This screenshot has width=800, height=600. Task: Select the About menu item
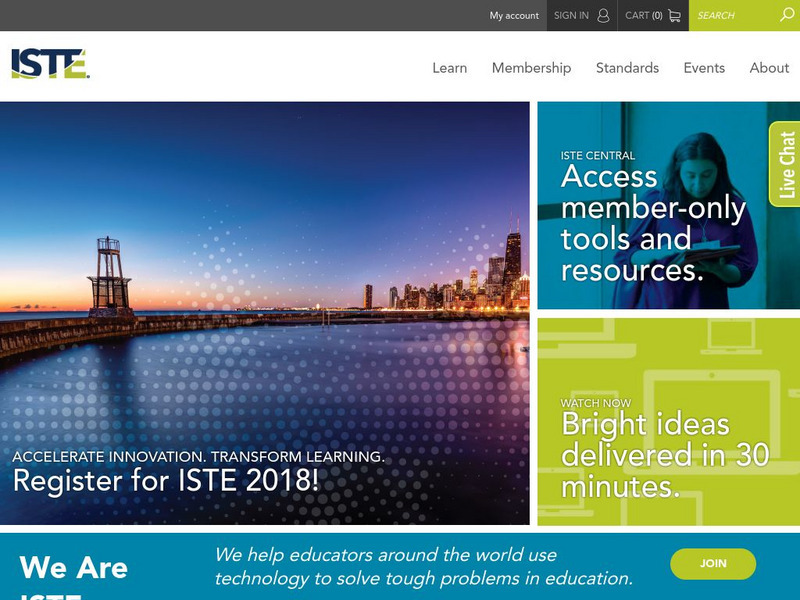(x=769, y=68)
